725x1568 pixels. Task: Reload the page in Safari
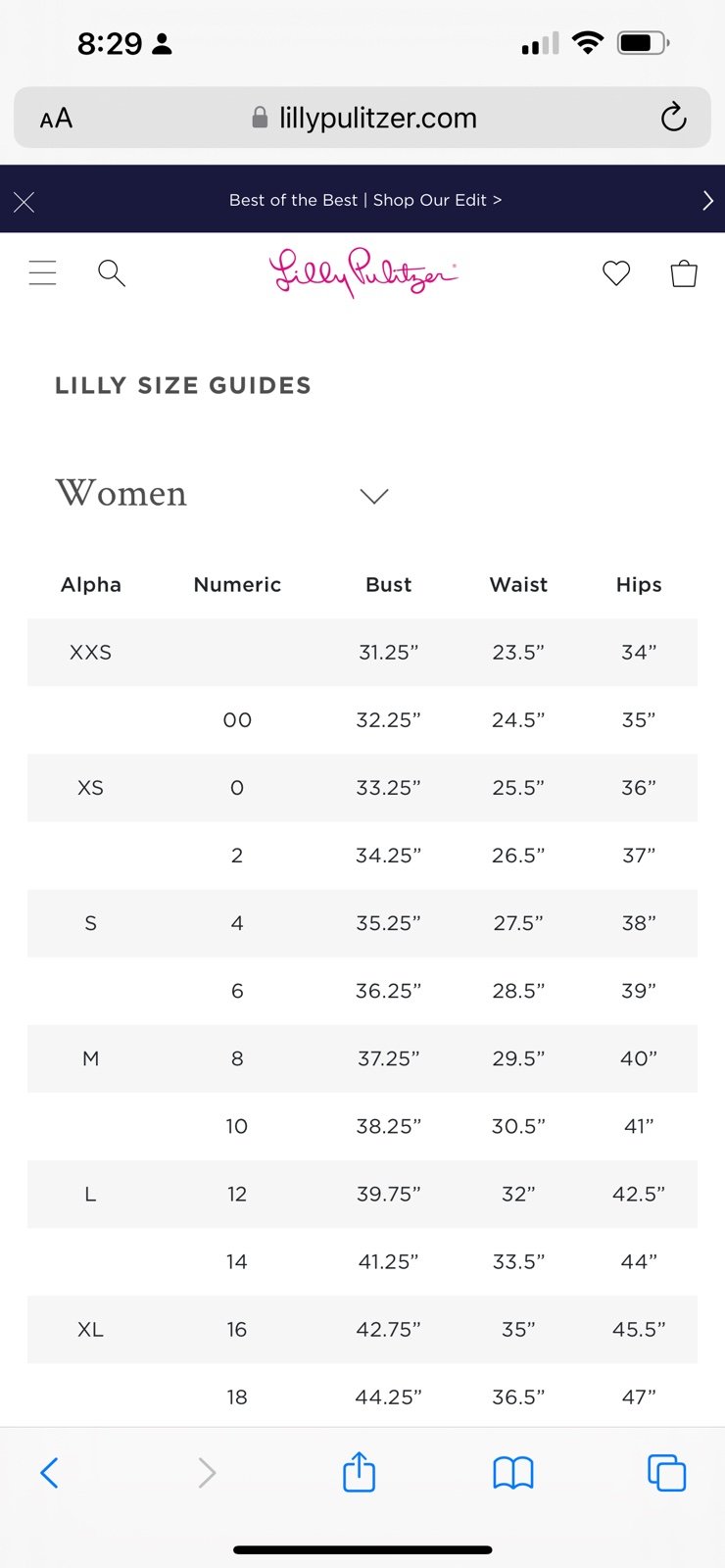click(674, 118)
